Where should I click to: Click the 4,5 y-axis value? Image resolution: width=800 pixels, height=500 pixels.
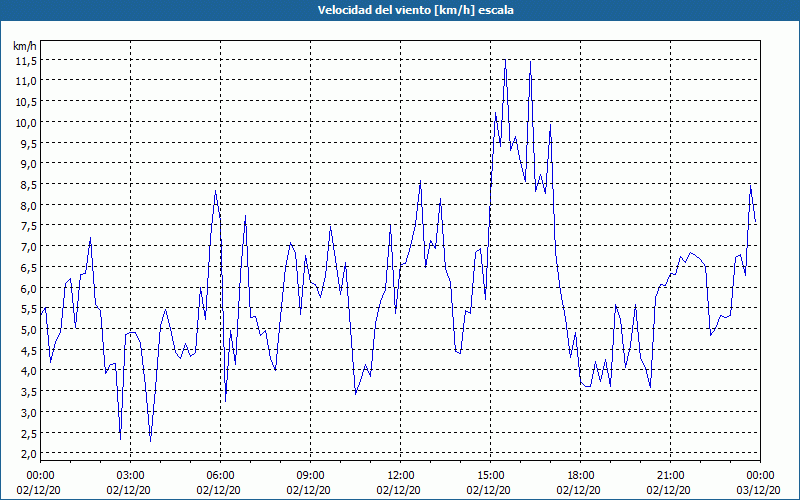pyautogui.click(x=28, y=351)
